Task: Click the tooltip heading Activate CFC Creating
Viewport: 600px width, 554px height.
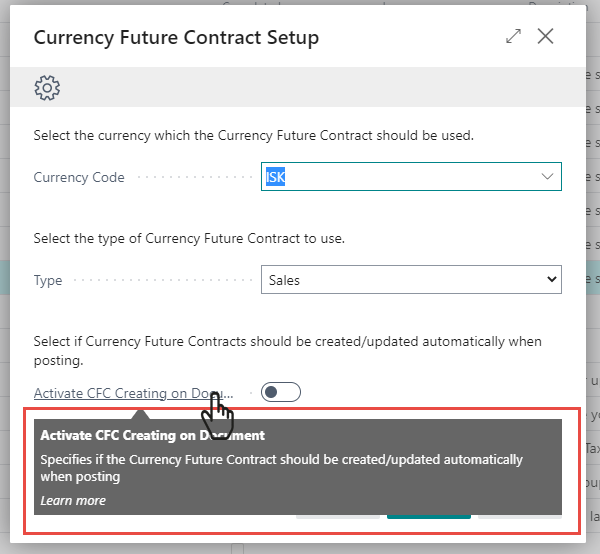Action: (152, 435)
